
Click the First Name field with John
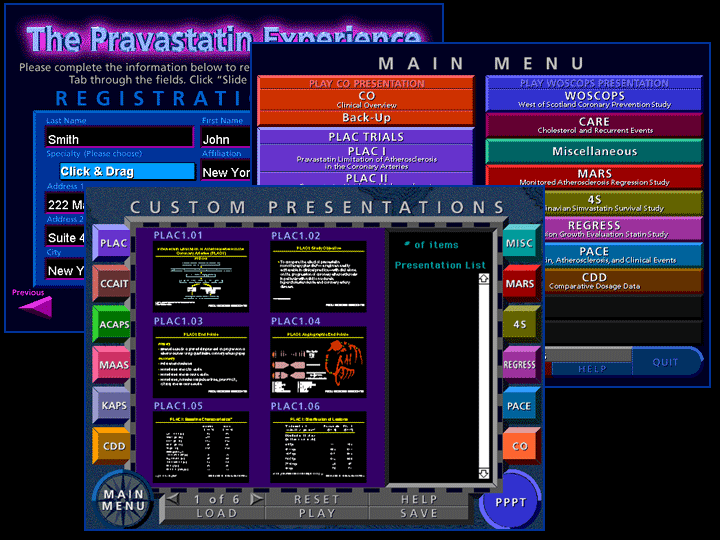click(226, 138)
